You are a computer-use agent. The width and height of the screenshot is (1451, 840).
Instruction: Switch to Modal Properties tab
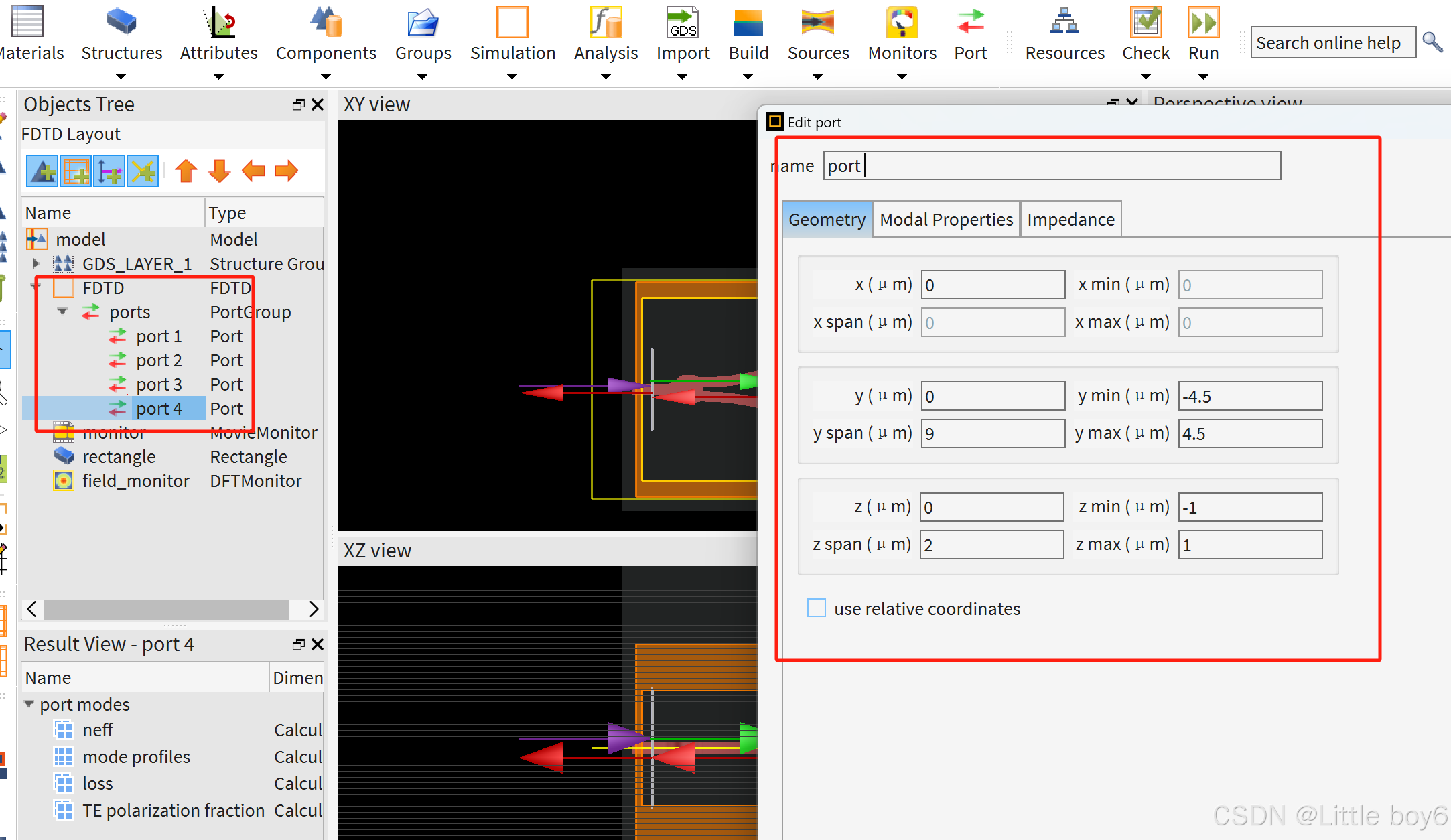[x=946, y=220]
